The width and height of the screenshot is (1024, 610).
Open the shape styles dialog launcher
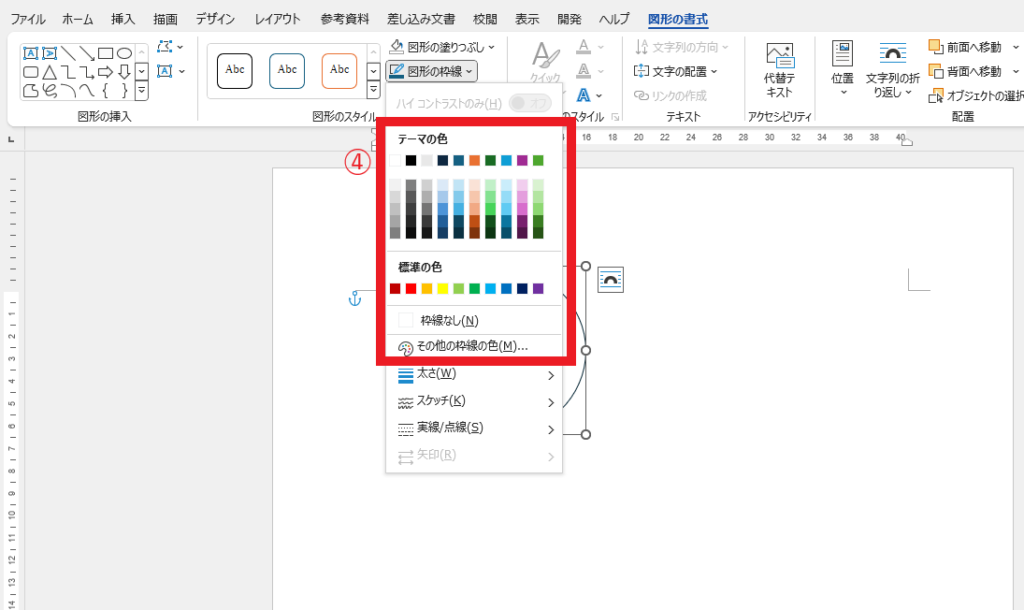(615, 117)
